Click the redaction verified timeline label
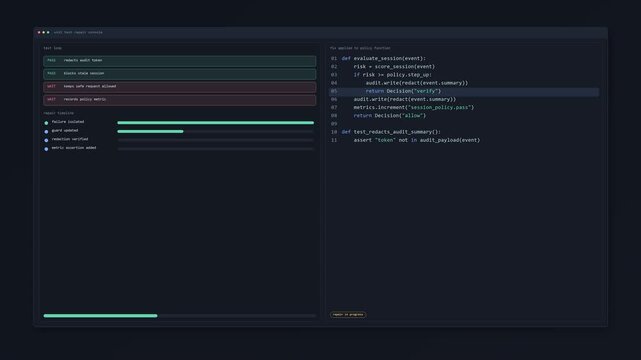Screen dimensions: 641x360 [70, 139]
